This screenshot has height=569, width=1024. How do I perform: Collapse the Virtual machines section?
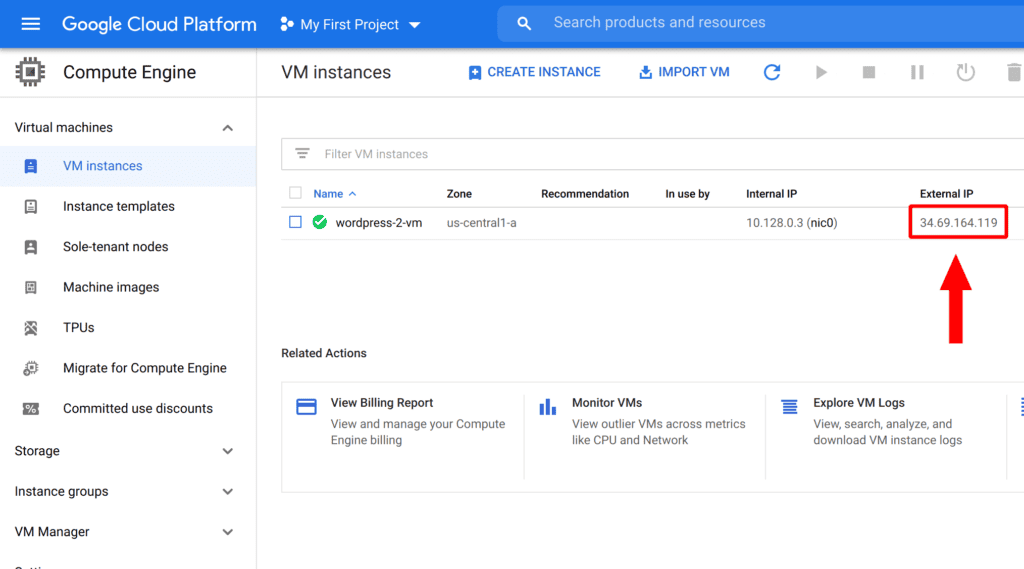227,128
